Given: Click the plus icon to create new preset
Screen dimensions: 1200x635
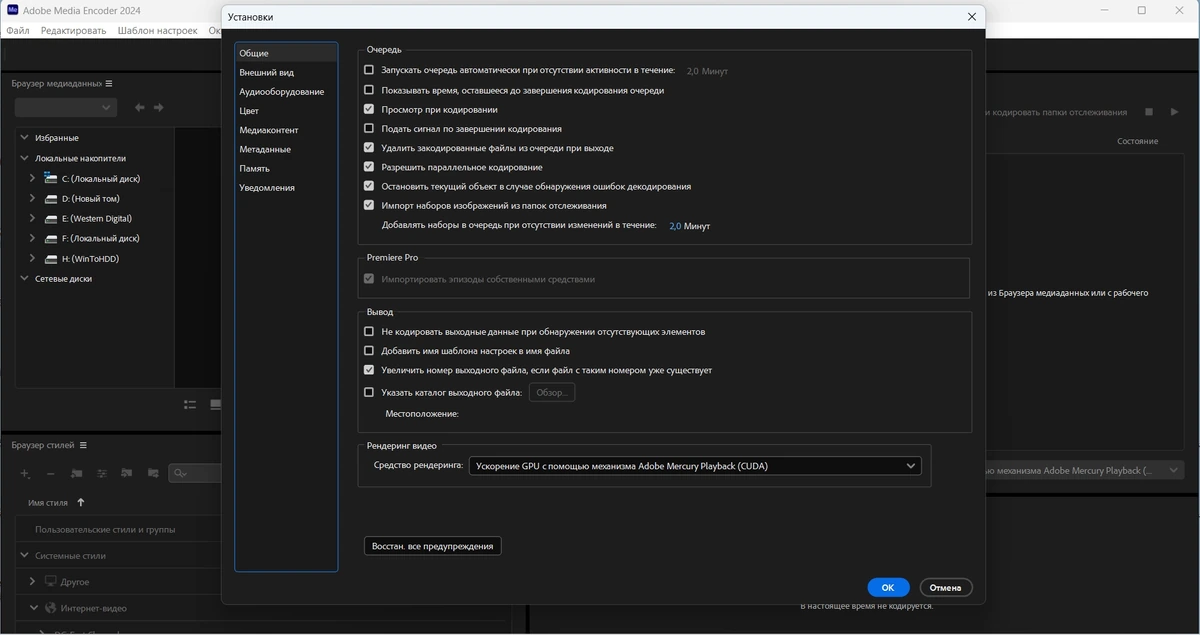Looking at the screenshot, I should point(25,473).
